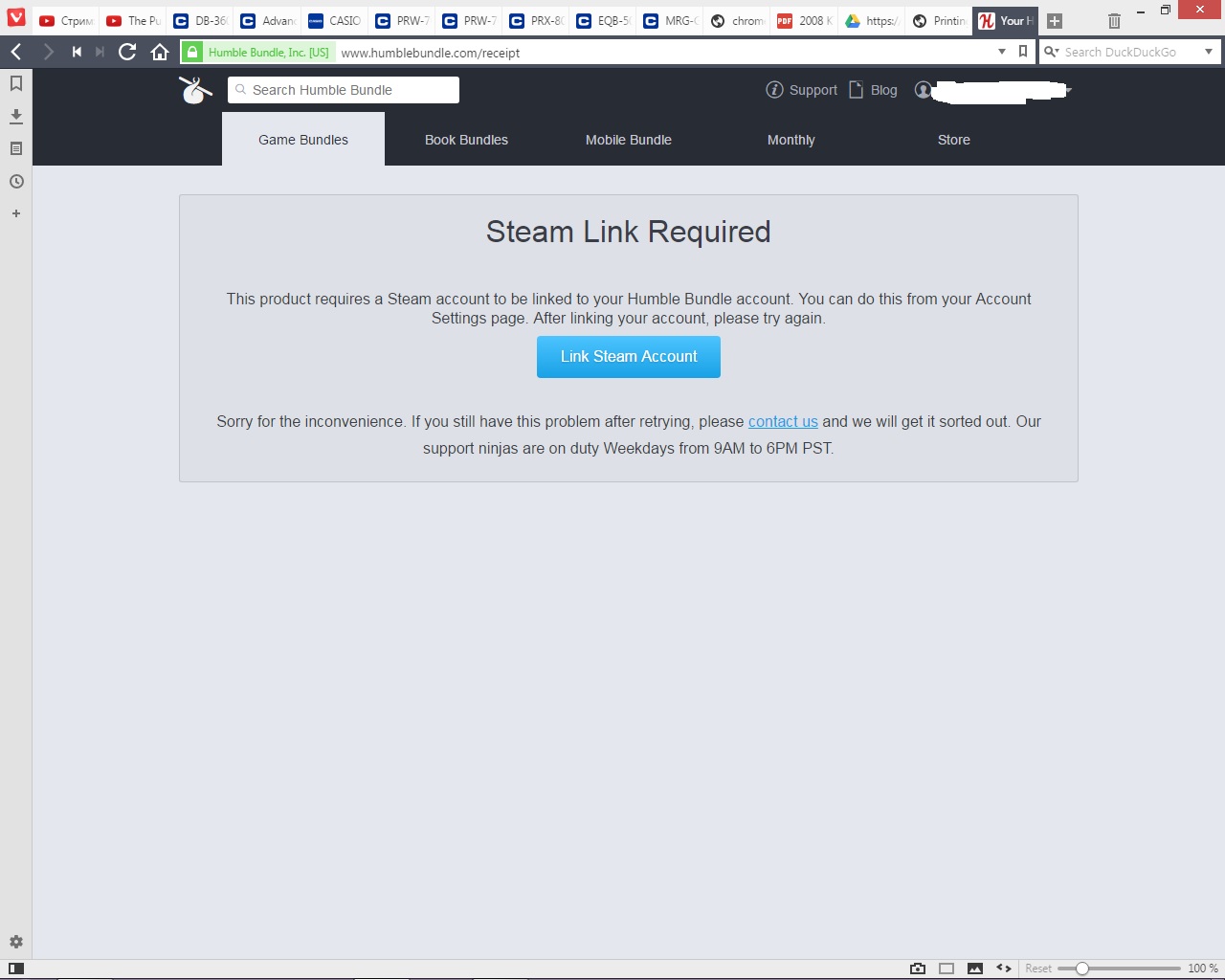Viewport: 1225px width, 980px height.
Task: Switch to the Printing browser tab
Action: [938, 20]
